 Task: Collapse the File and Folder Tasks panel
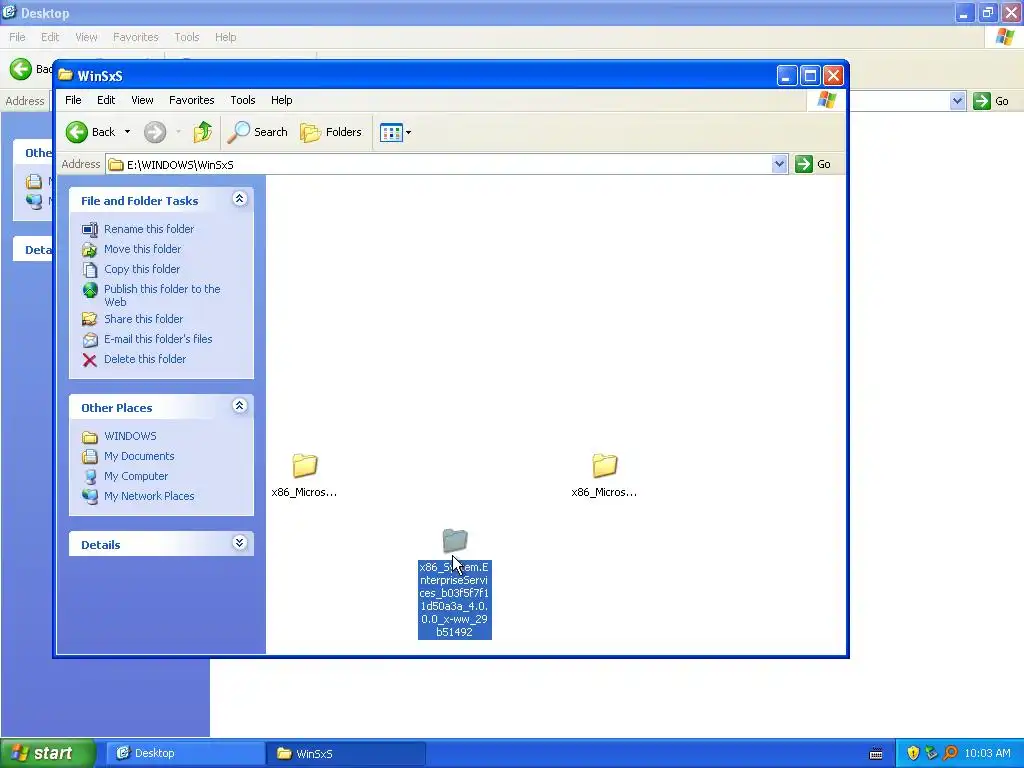tap(240, 199)
